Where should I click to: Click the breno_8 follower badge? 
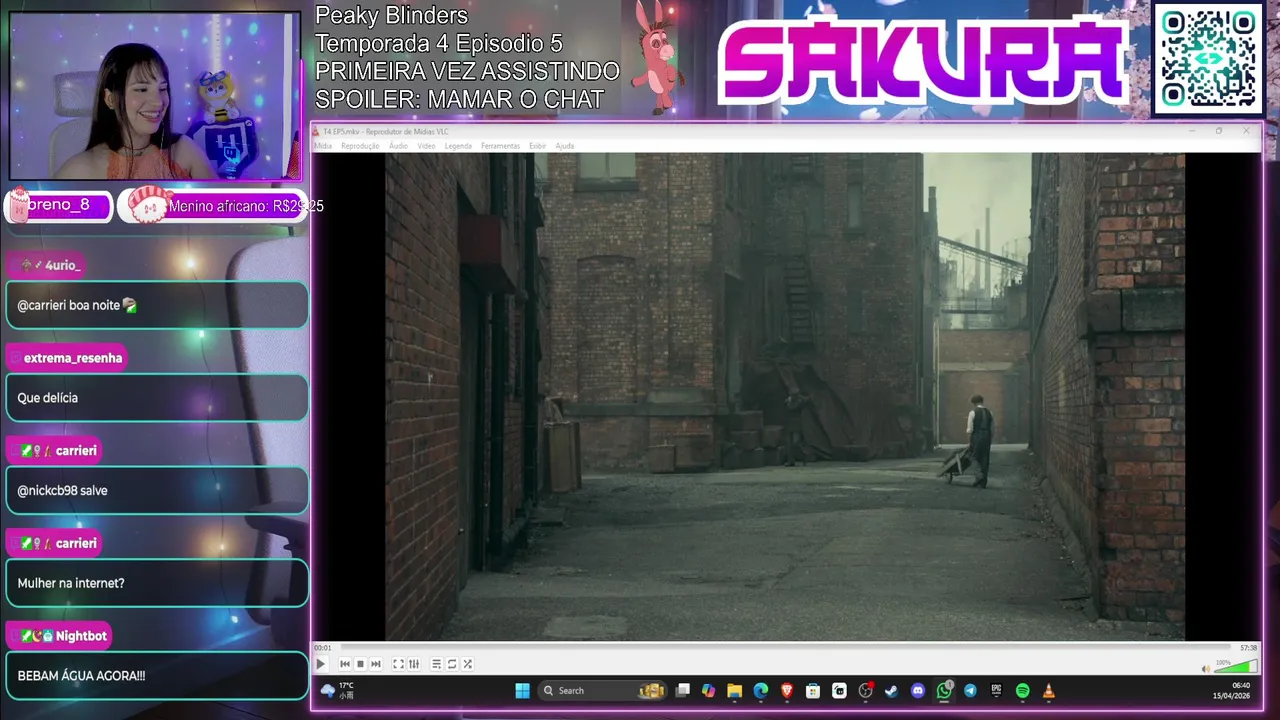58,205
